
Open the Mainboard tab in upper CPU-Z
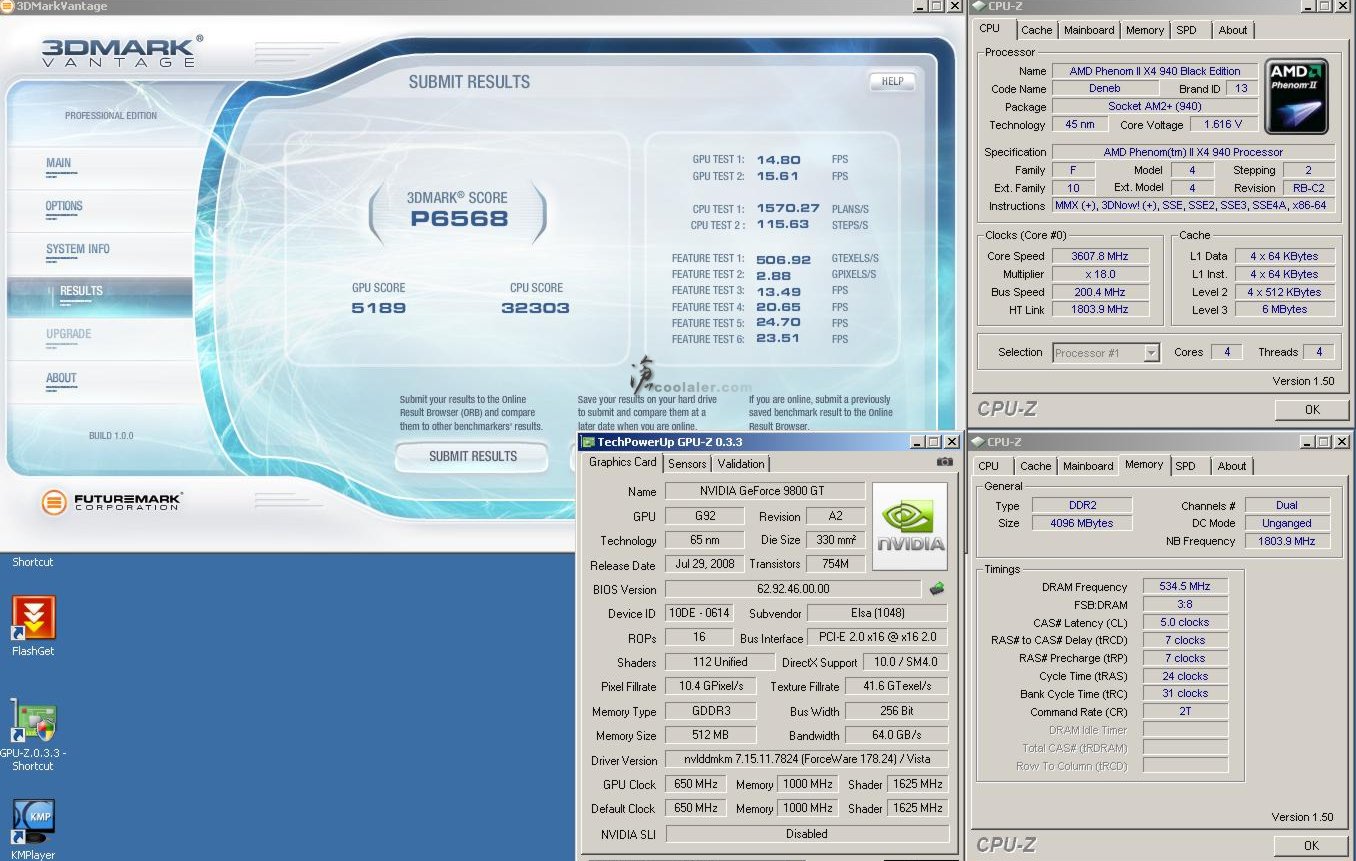(x=1089, y=30)
